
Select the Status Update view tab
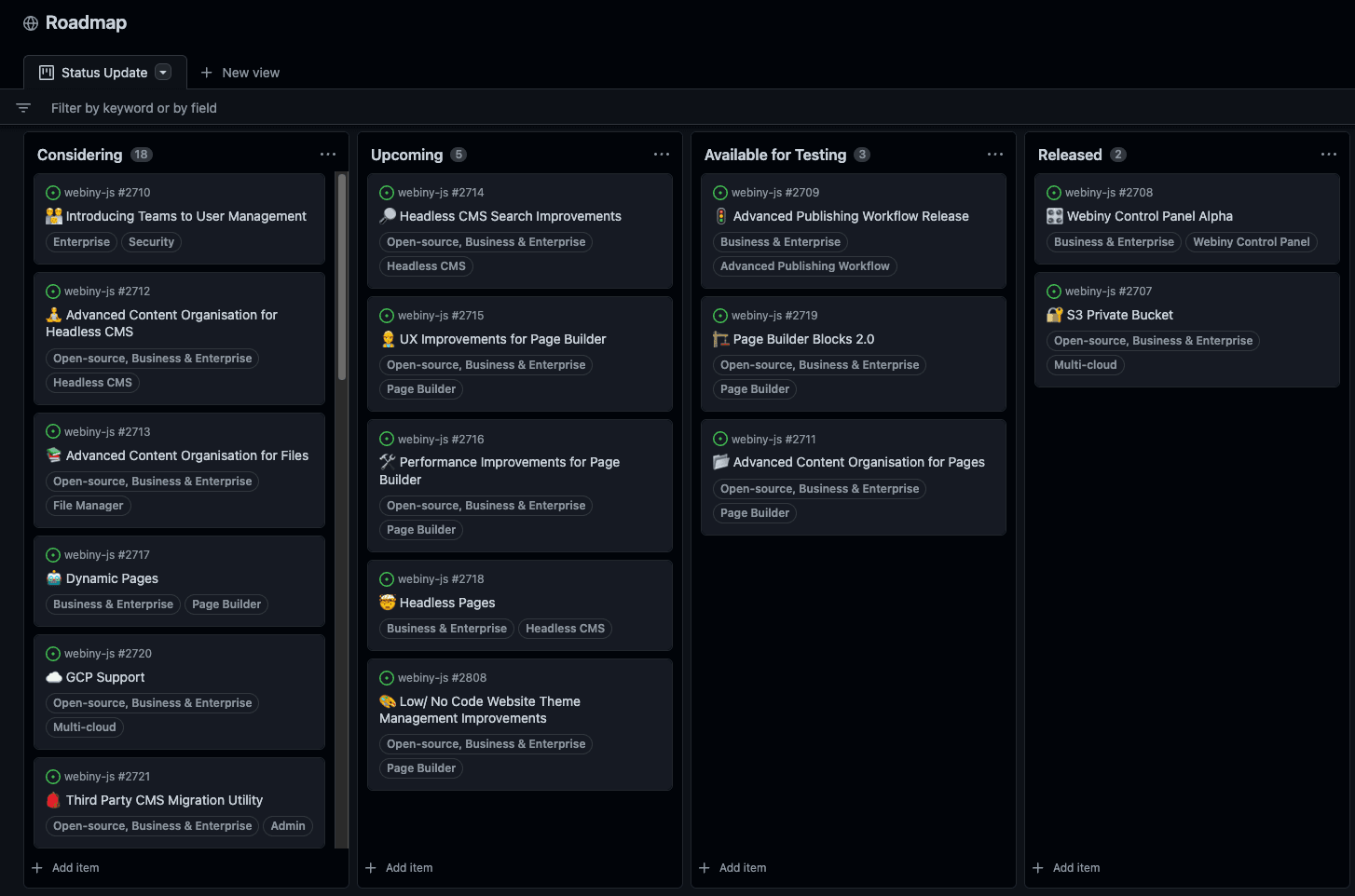coord(103,73)
